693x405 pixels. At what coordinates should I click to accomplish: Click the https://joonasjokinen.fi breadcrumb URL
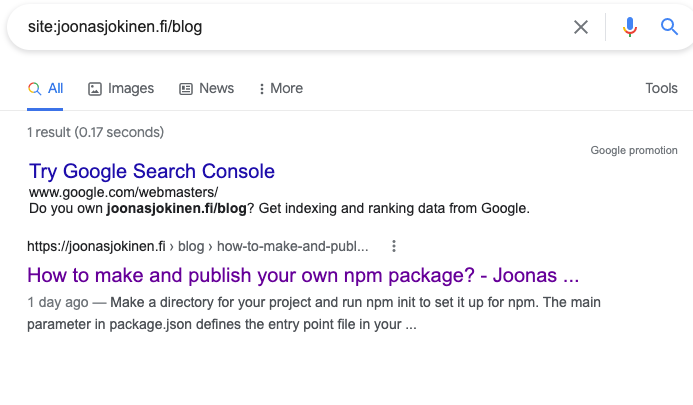click(96, 246)
